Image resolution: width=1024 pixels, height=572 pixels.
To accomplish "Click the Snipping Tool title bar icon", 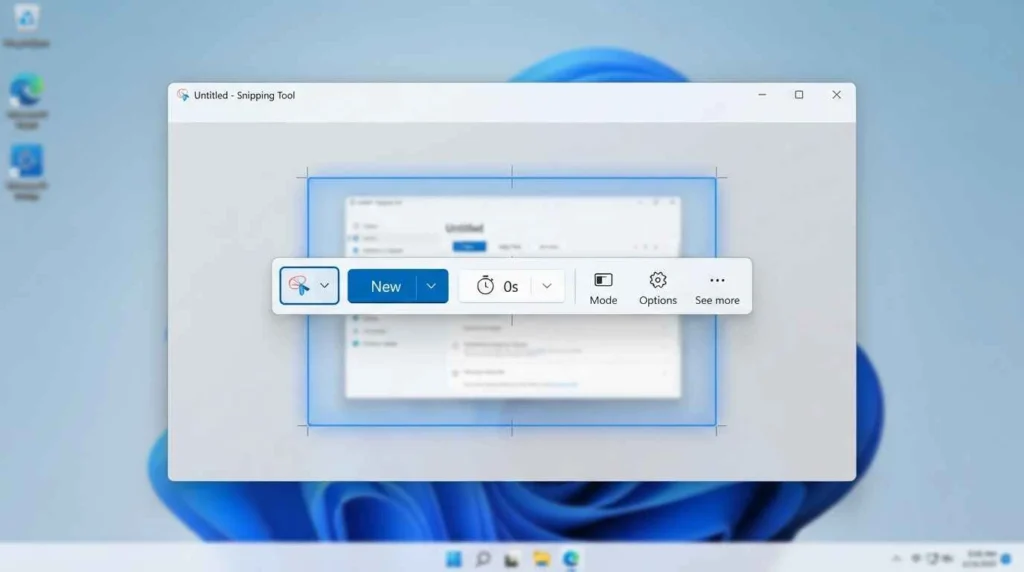I will (x=183, y=95).
